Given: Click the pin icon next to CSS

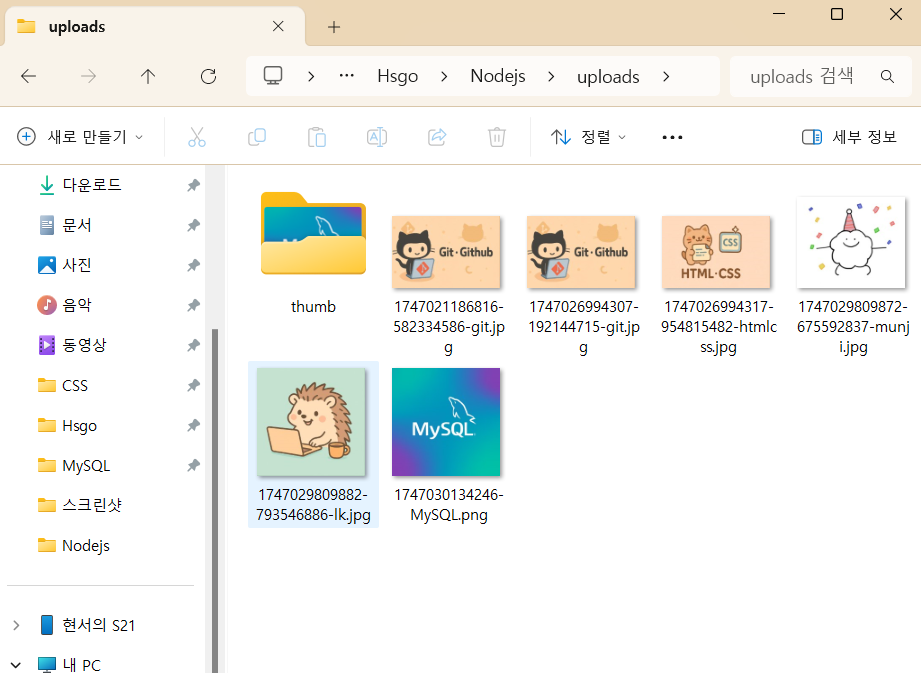Looking at the screenshot, I should pos(193,385).
